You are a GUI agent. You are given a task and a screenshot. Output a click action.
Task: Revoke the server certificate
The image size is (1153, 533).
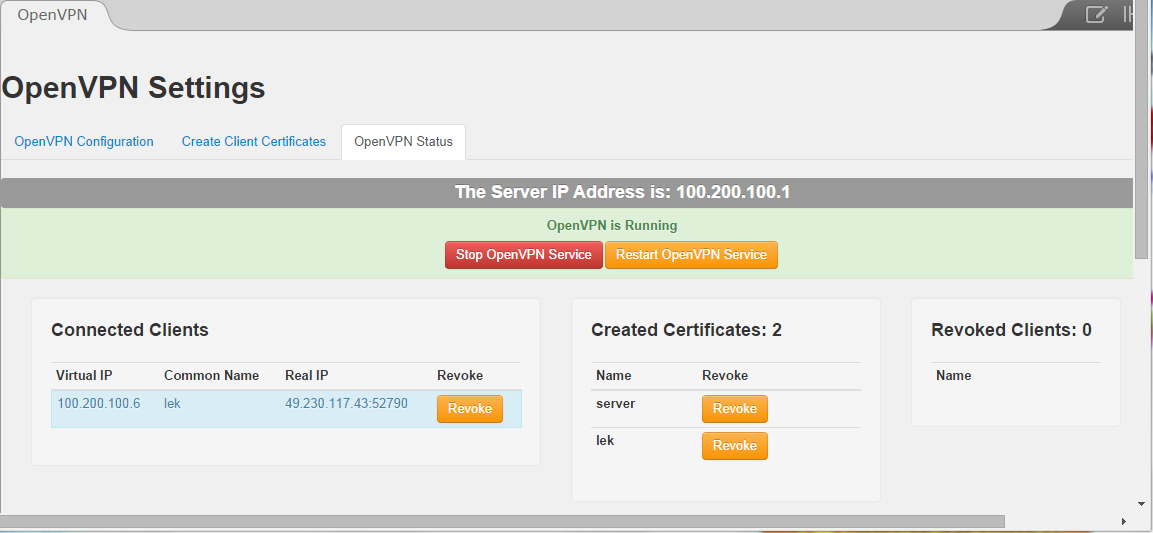click(735, 409)
